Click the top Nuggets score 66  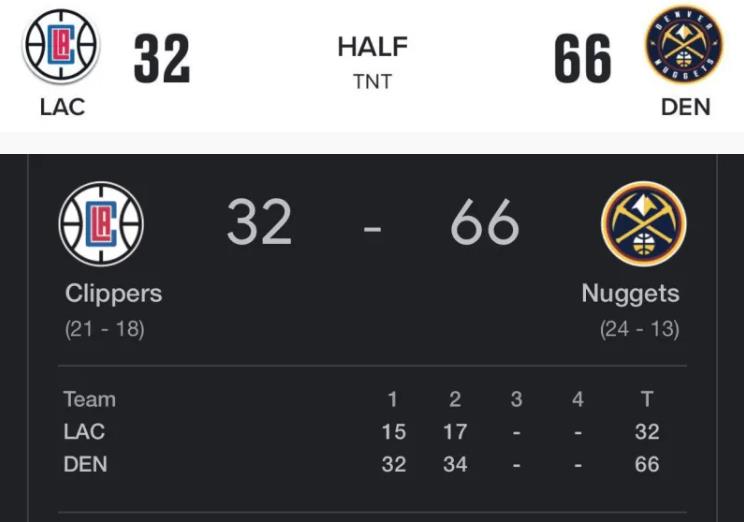coord(583,59)
